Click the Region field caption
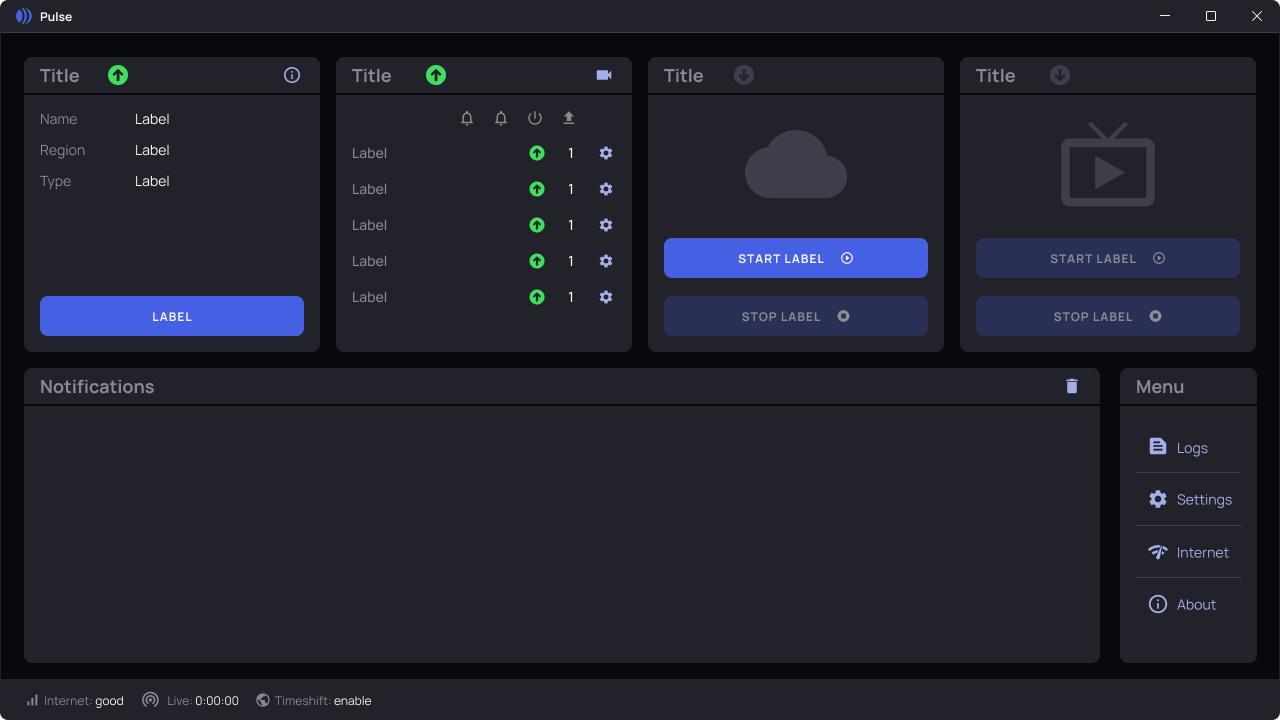The width and height of the screenshot is (1280, 720). (x=62, y=150)
